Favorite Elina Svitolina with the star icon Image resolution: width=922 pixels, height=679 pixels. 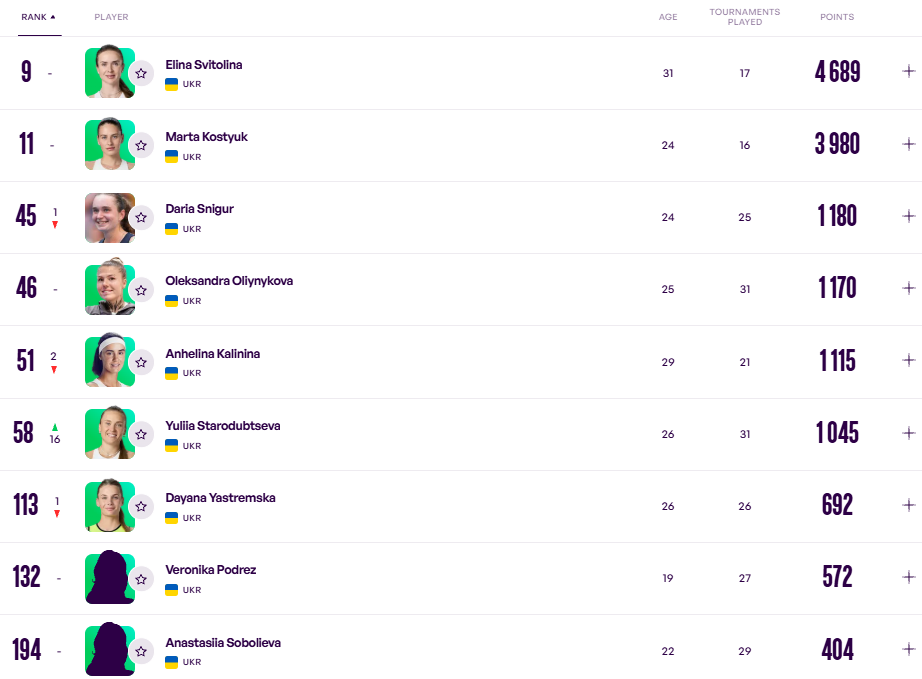tap(141, 73)
